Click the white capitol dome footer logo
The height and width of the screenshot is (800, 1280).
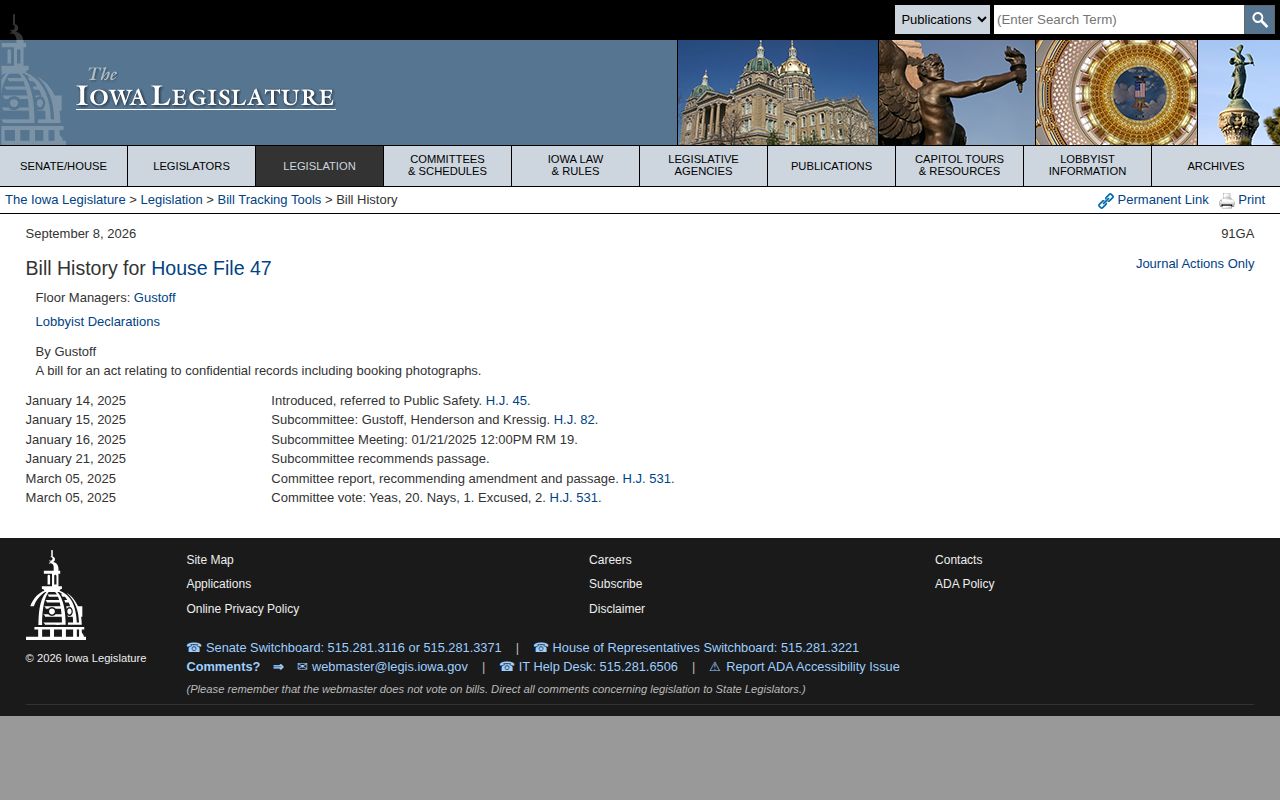[56, 595]
